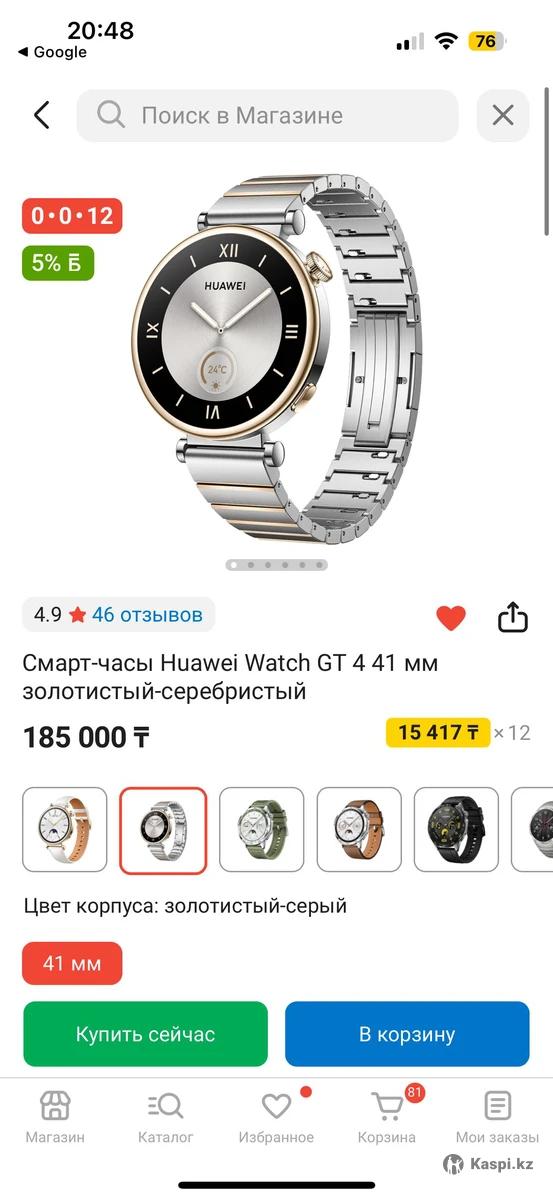Toggle the red heart favorite icon
Viewport: 553px width, 1200px height.
coord(451,618)
